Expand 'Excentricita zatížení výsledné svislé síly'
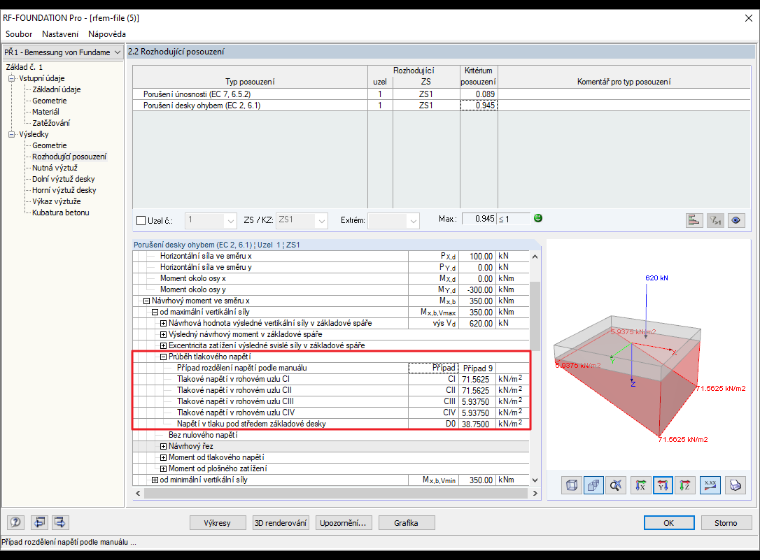This screenshot has width=760, height=560. click(163, 345)
